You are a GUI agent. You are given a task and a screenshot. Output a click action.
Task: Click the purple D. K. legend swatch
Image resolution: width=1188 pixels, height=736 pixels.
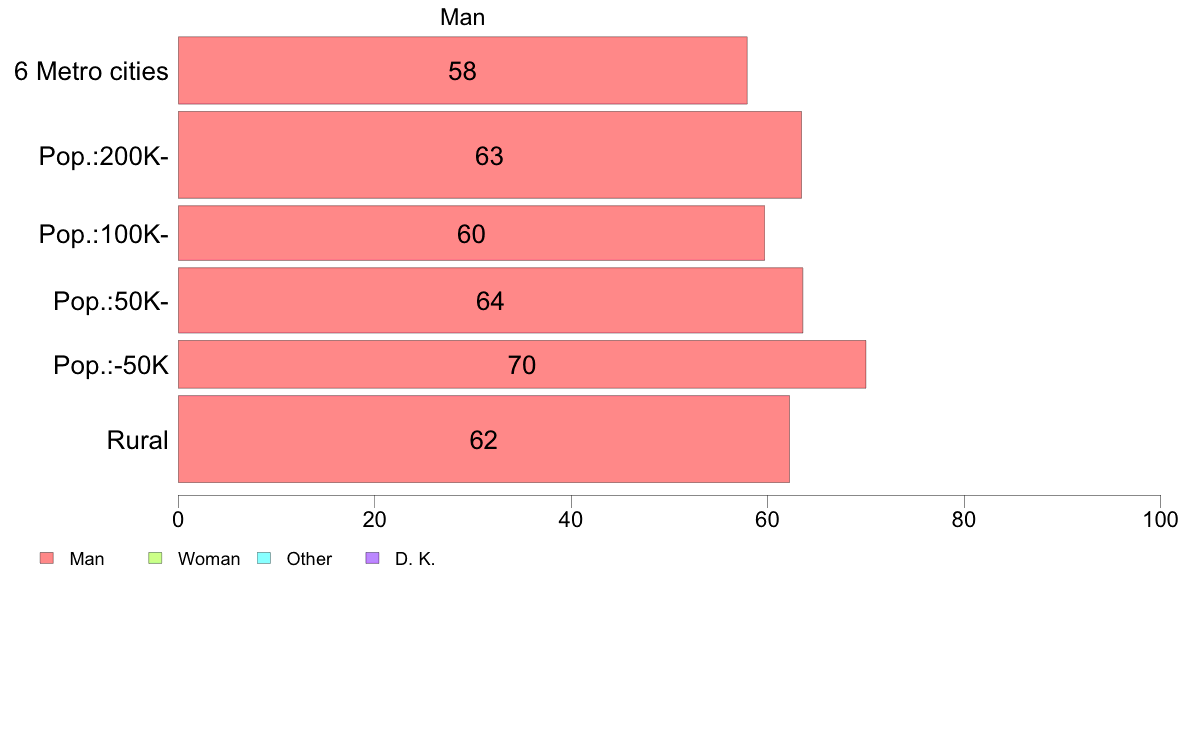(372, 559)
